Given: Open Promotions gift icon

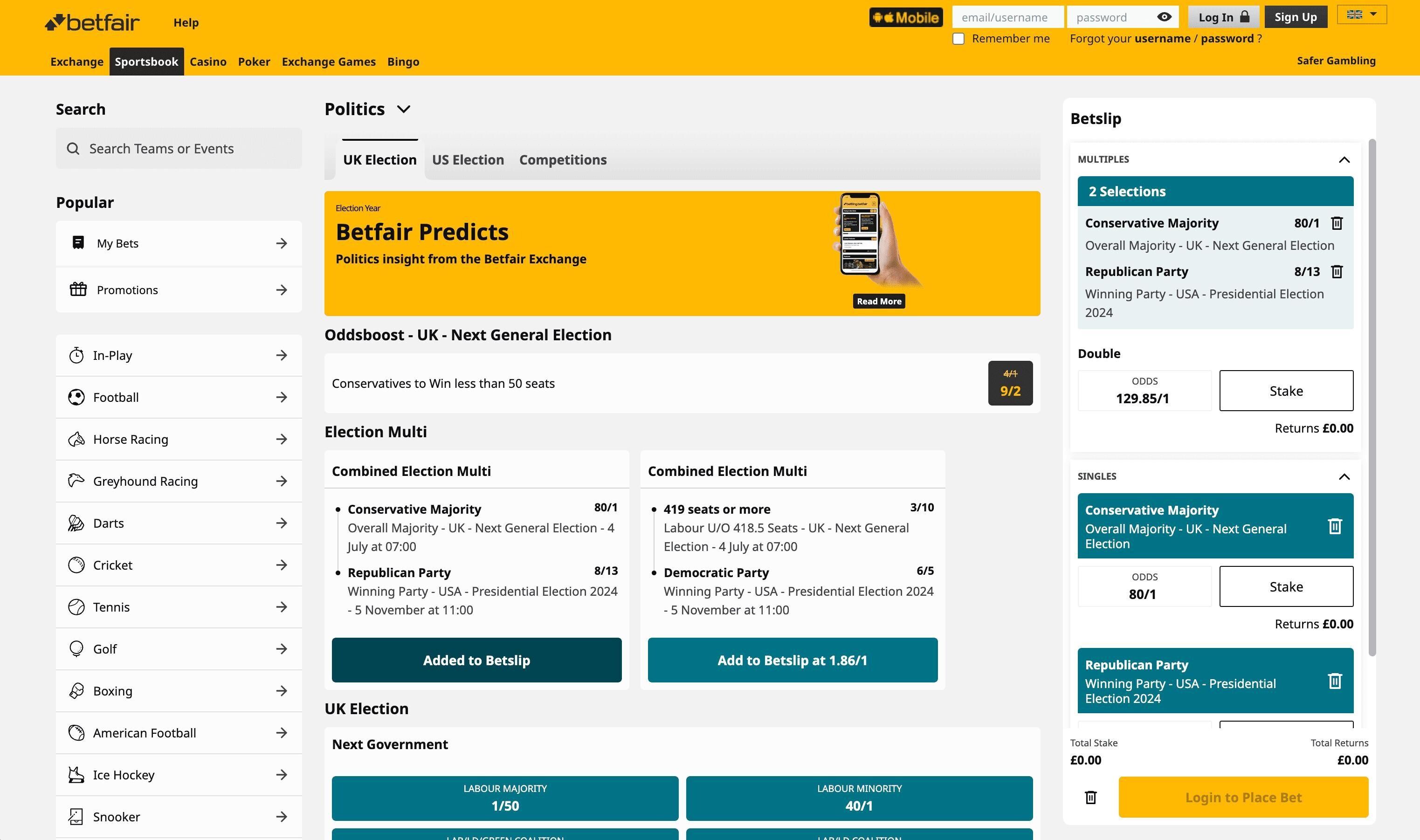Looking at the screenshot, I should [78, 289].
